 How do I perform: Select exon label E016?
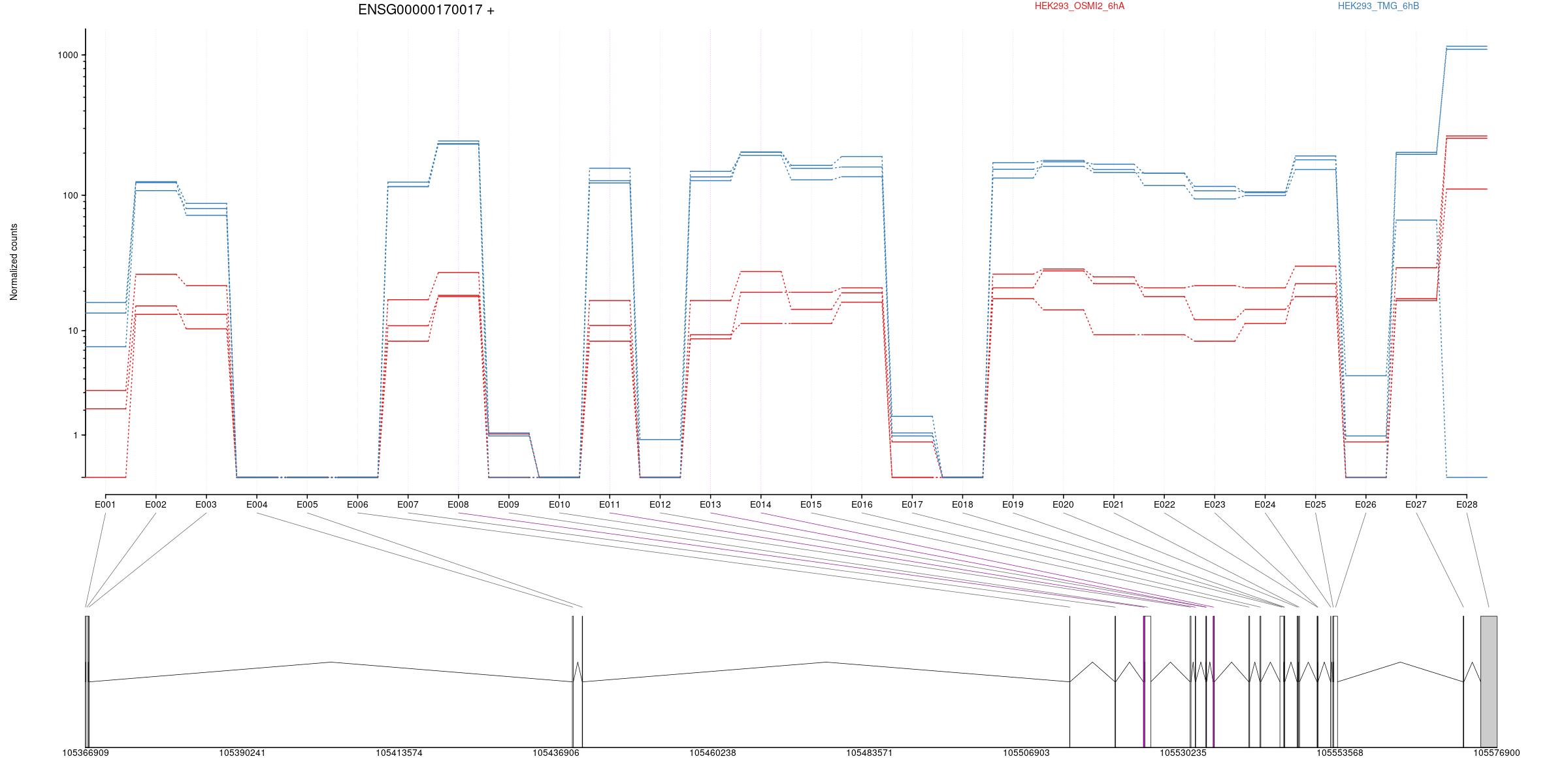pos(862,504)
